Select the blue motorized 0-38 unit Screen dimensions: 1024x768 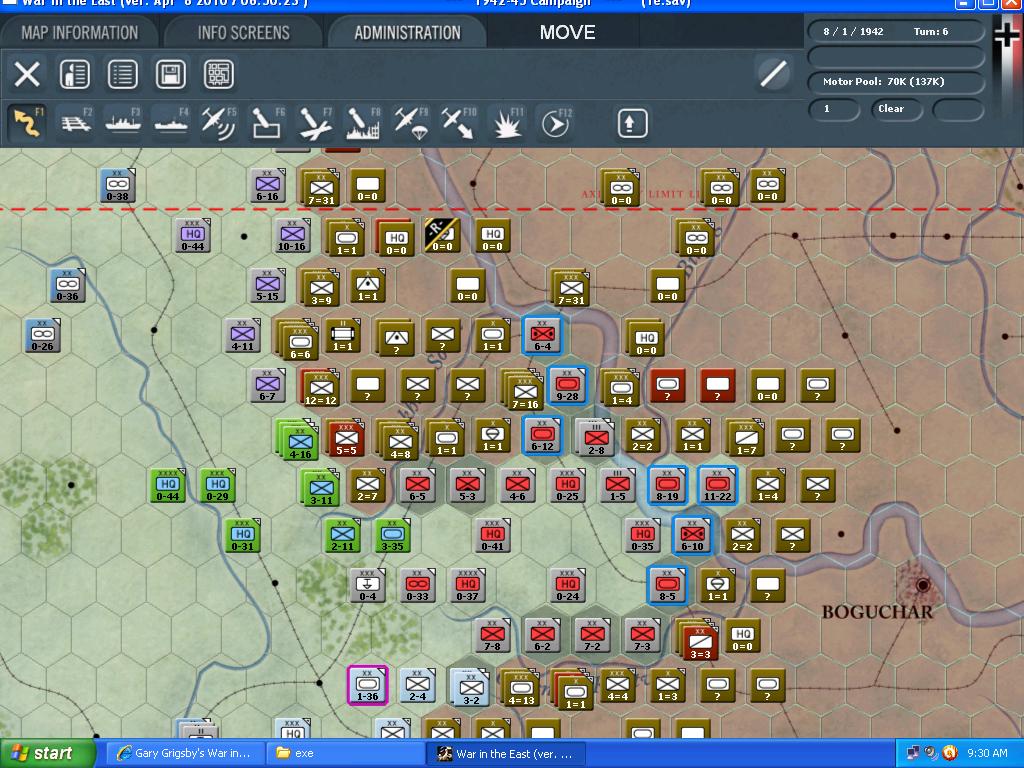tap(118, 186)
